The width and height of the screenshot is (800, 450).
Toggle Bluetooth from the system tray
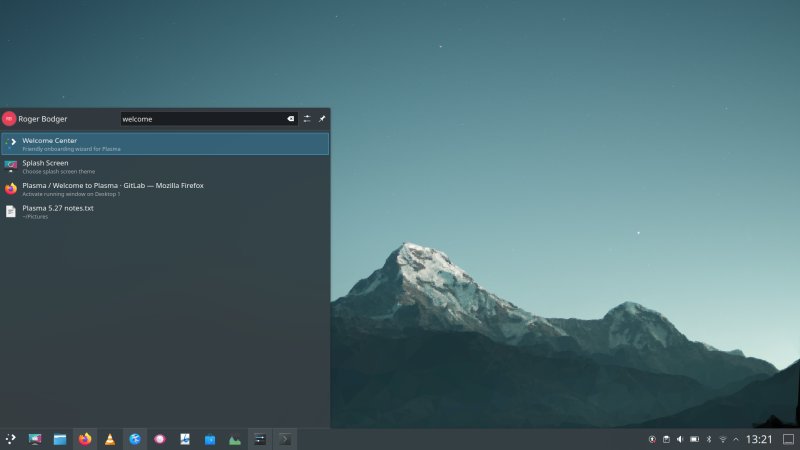(709, 439)
